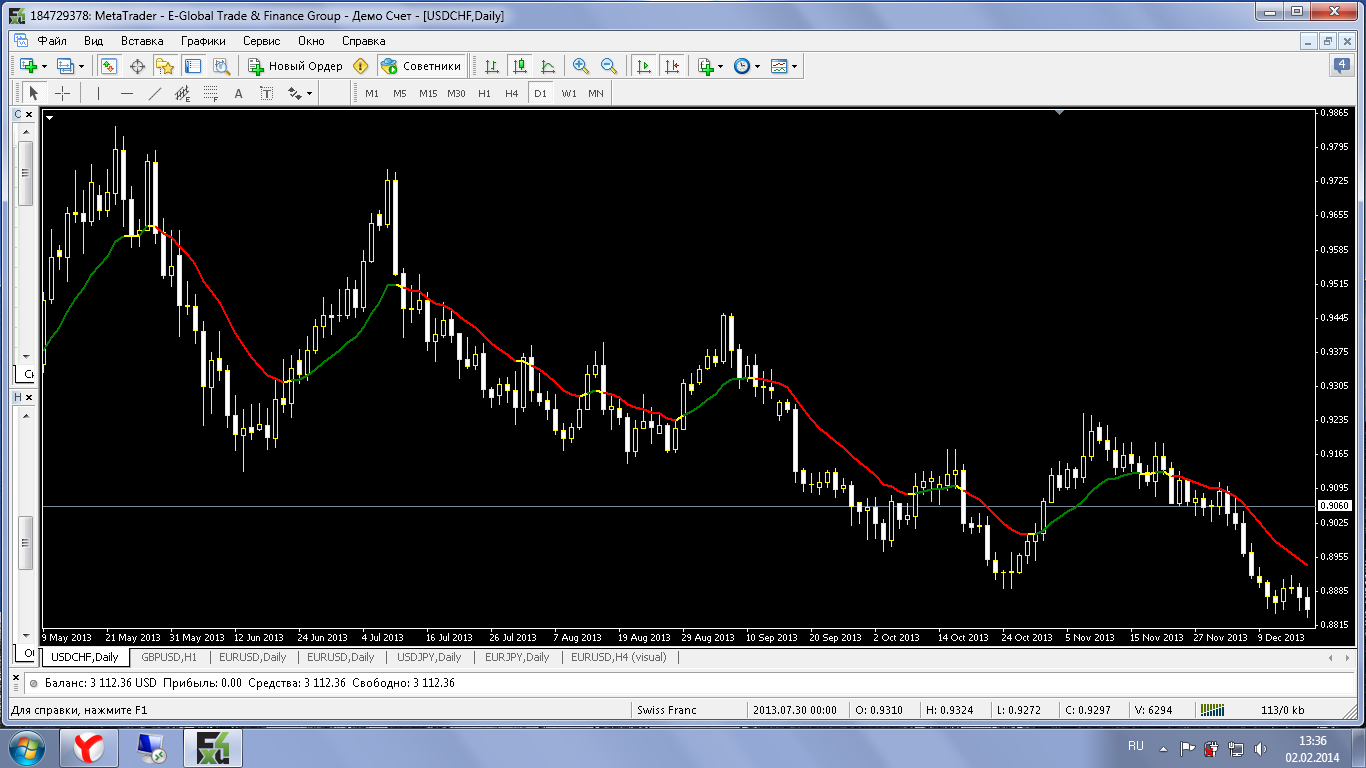The height and width of the screenshot is (768, 1366).
Task: Switch to W1 timeframe
Action: pyautogui.click(x=568, y=93)
